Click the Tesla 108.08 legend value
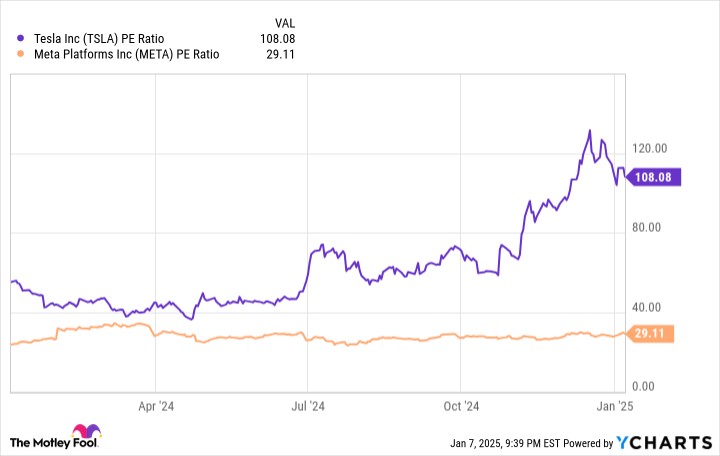This screenshot has height=456, width=720. (277, 39)
